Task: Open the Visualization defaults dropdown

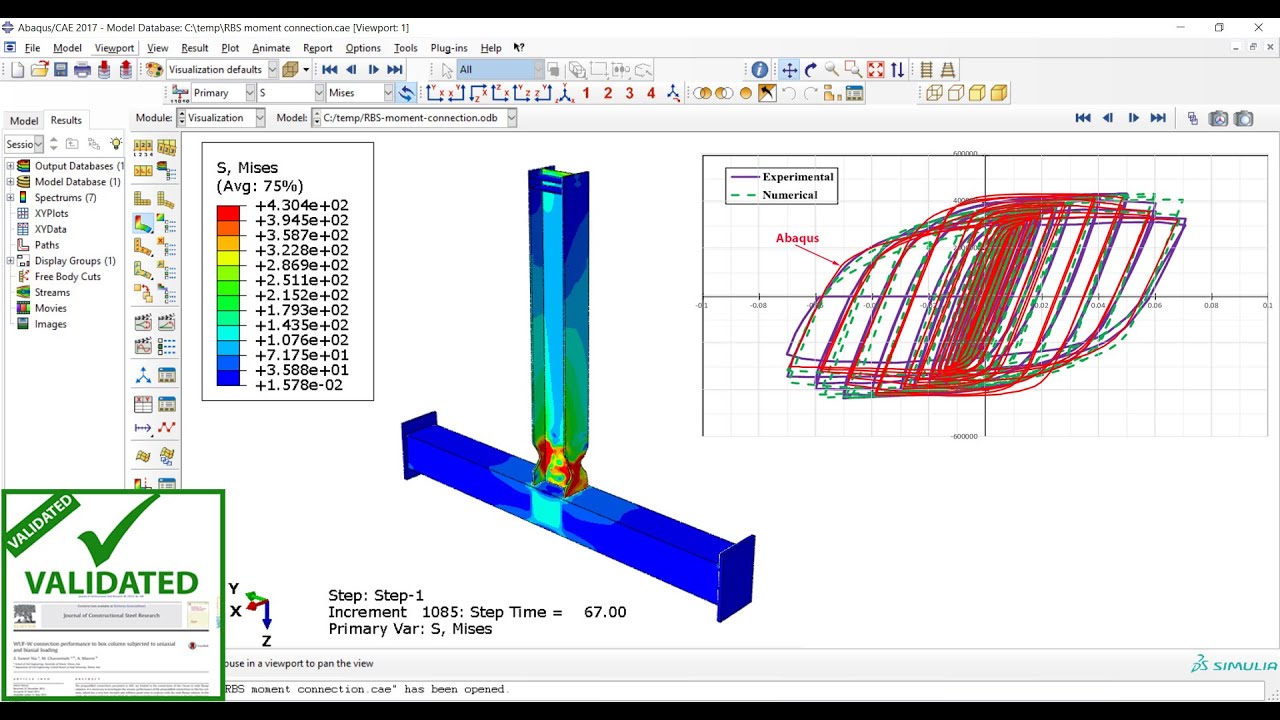Action: pos(272,69)
